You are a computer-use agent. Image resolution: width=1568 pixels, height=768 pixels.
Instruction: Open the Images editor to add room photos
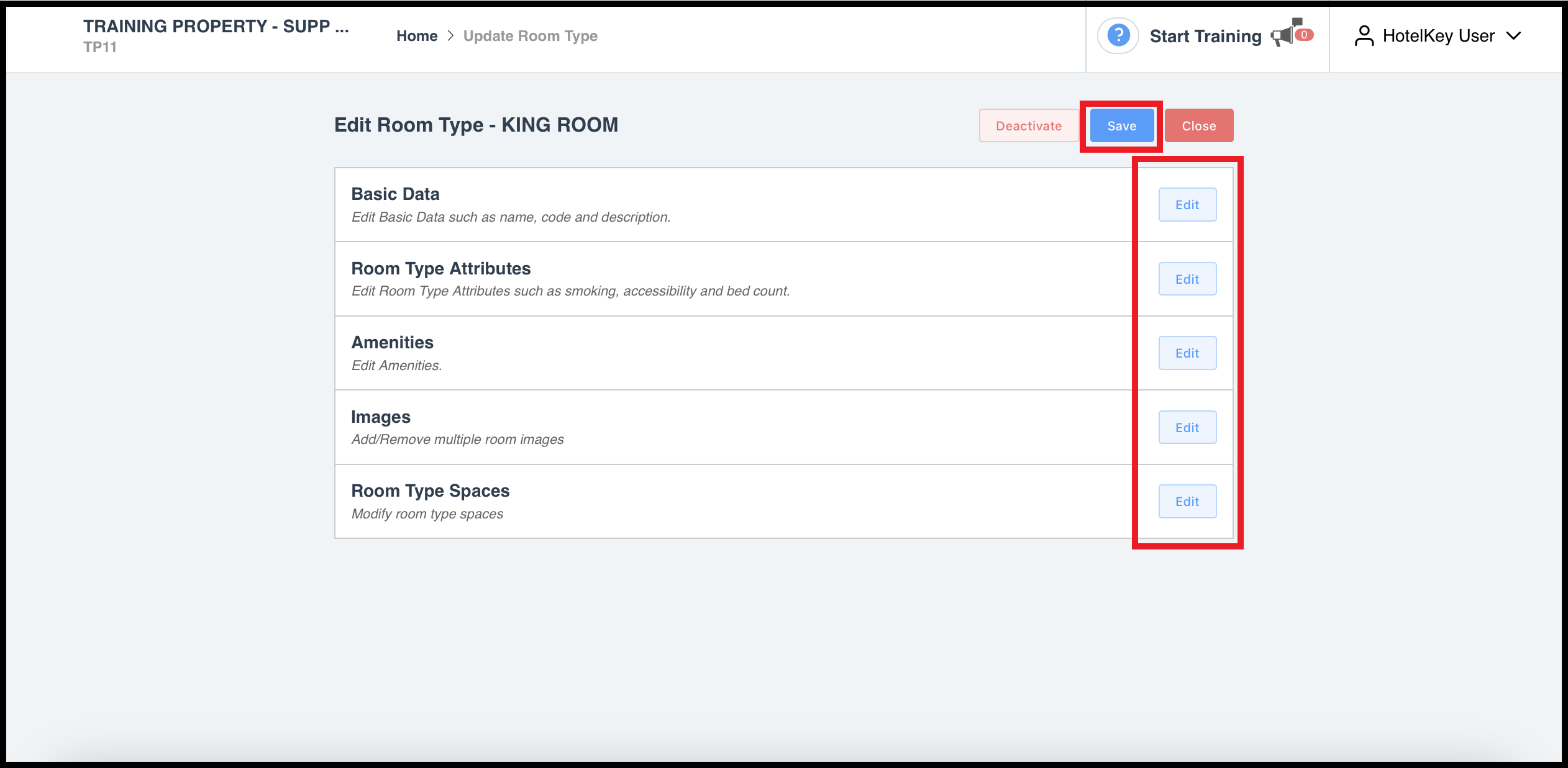pyautogui.click(x=1187, y=427)
